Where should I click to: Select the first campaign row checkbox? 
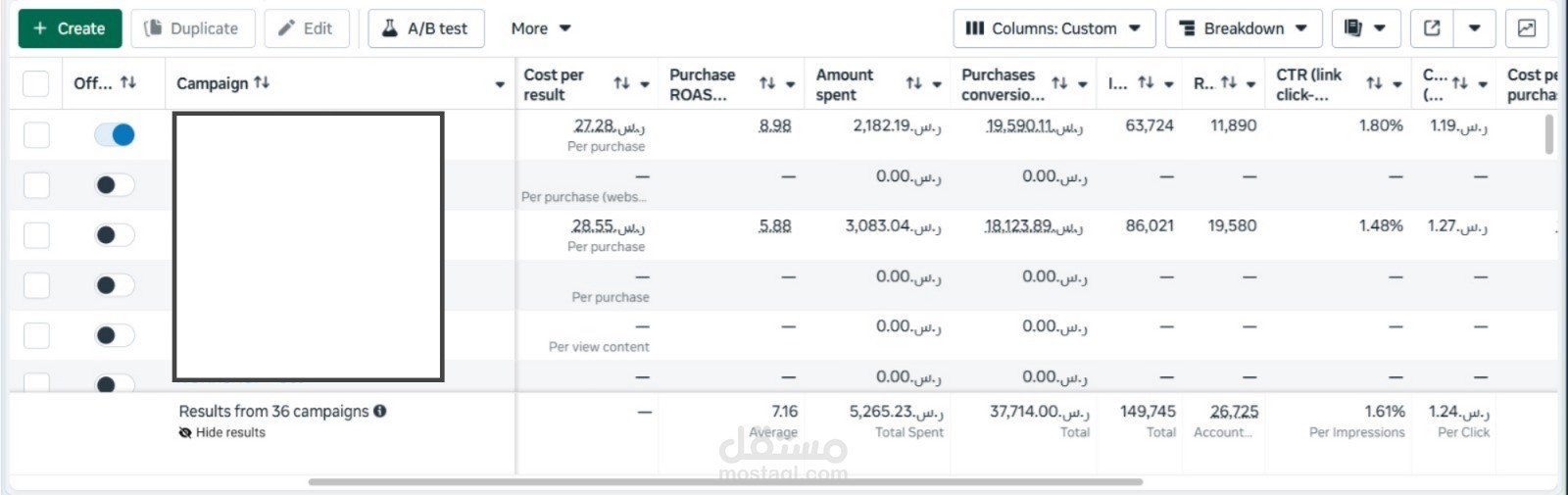point(36,135)
